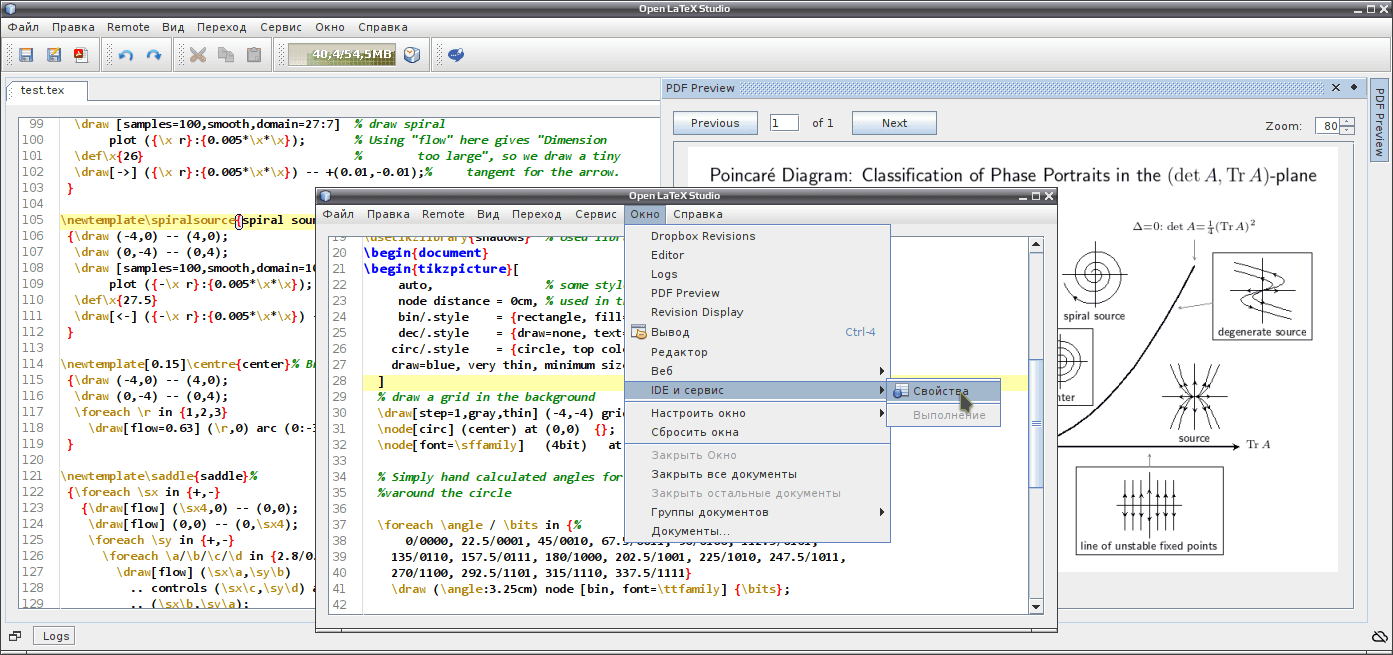
Task: Click the memory usage bar in toolbar
Action: pos(342,55)
